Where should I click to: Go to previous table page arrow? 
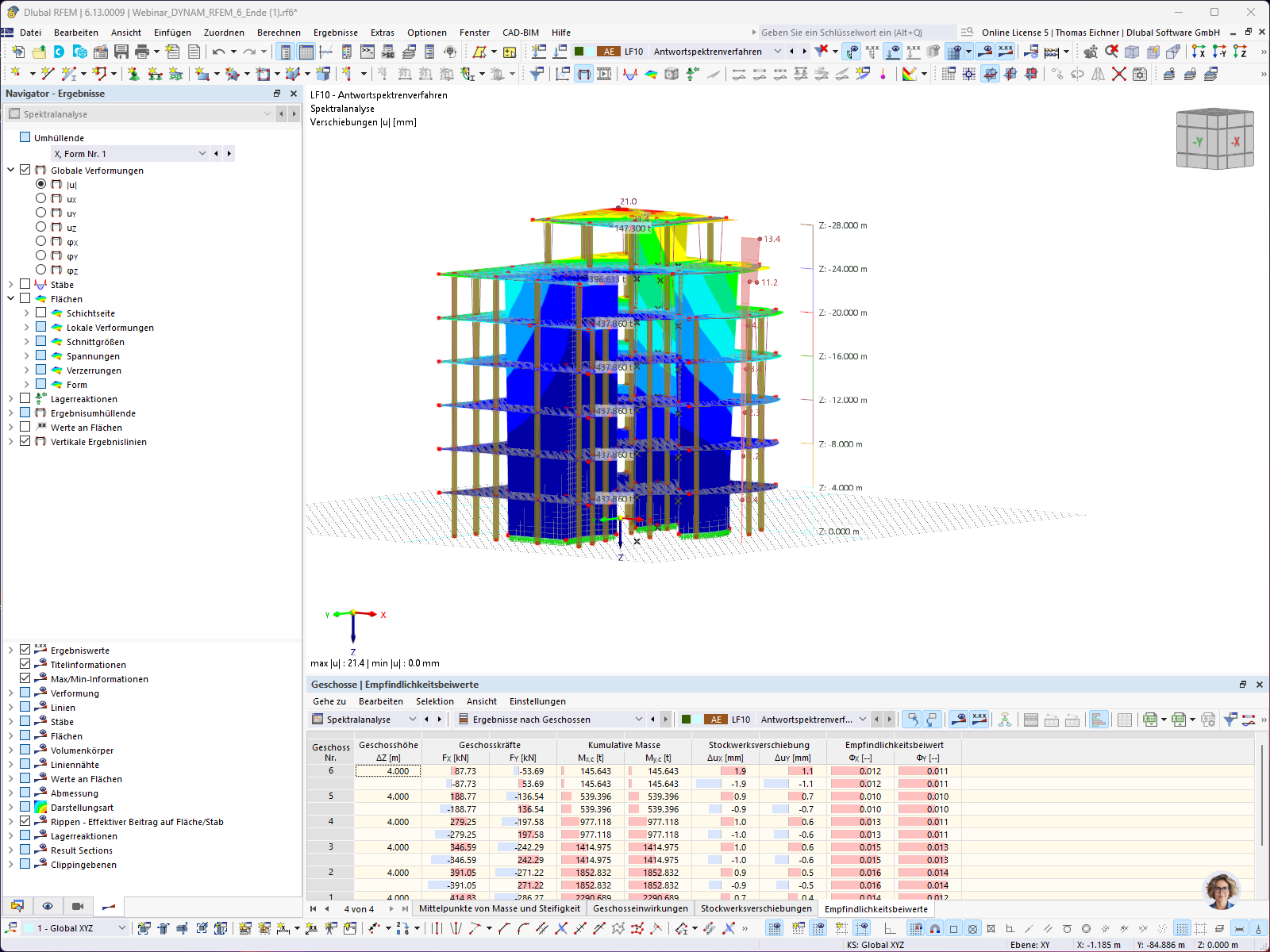pyautogui.click(x=327, y=908)
